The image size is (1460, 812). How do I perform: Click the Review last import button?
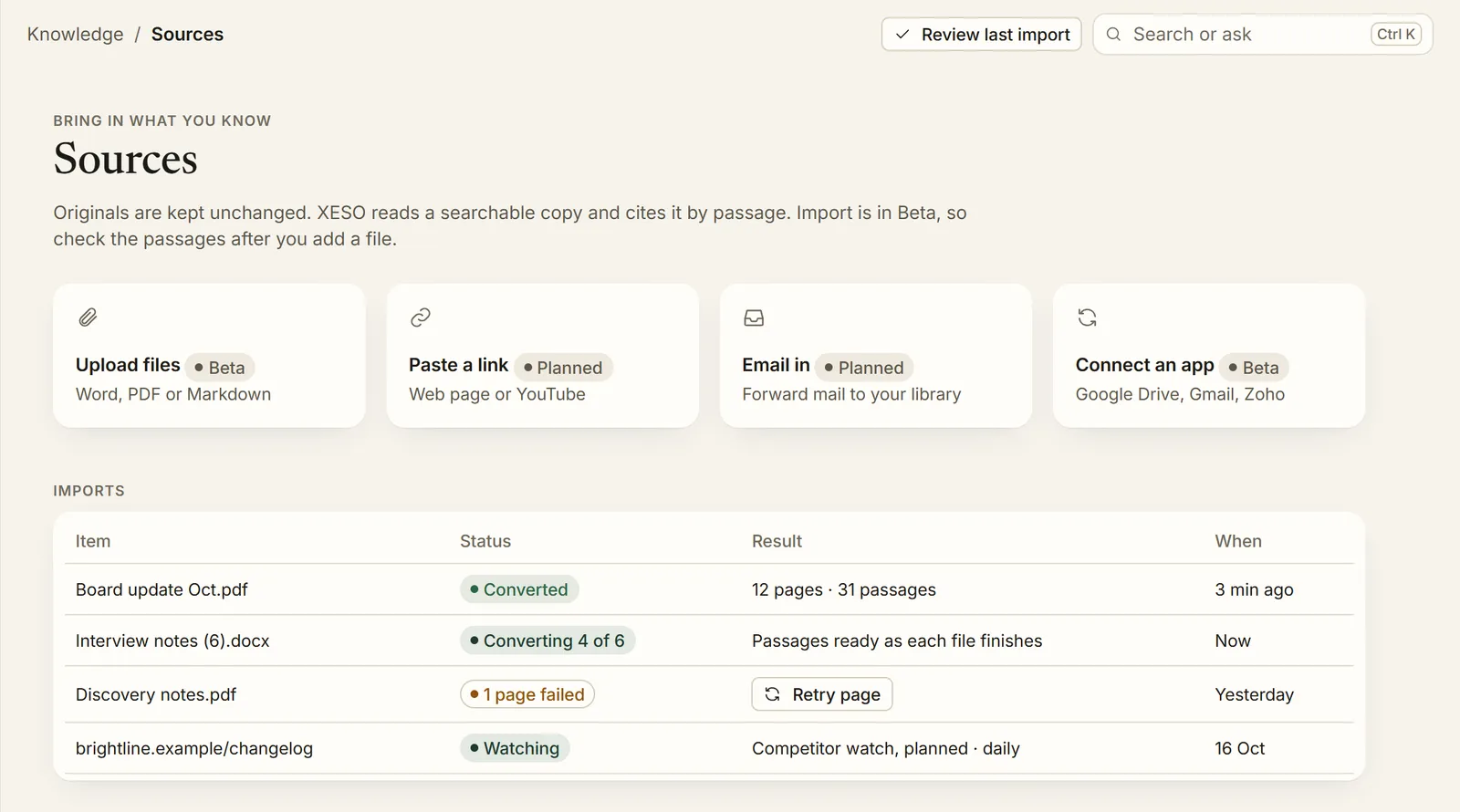[x=981, y=35]
